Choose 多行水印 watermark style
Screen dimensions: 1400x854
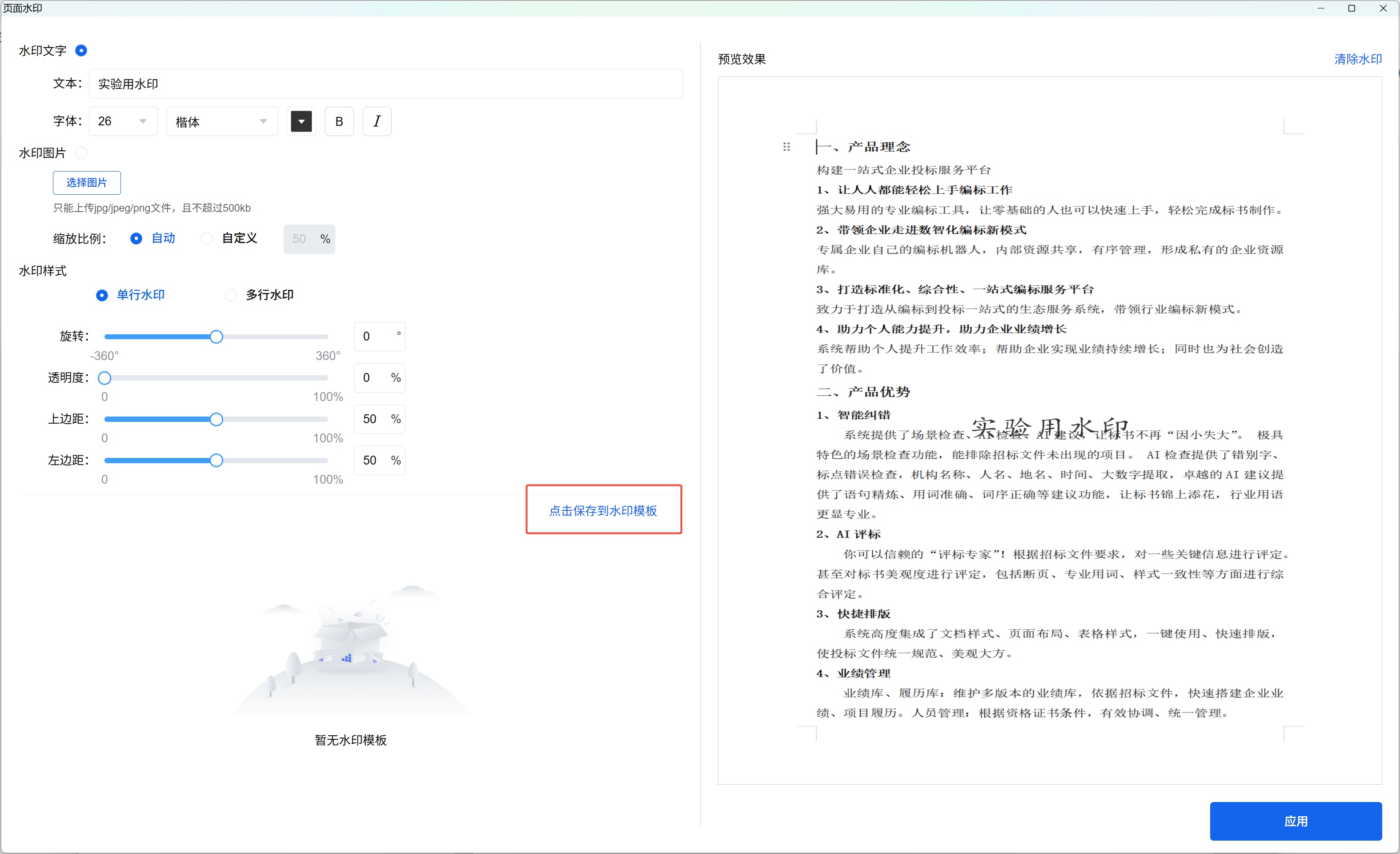[231, 295]
